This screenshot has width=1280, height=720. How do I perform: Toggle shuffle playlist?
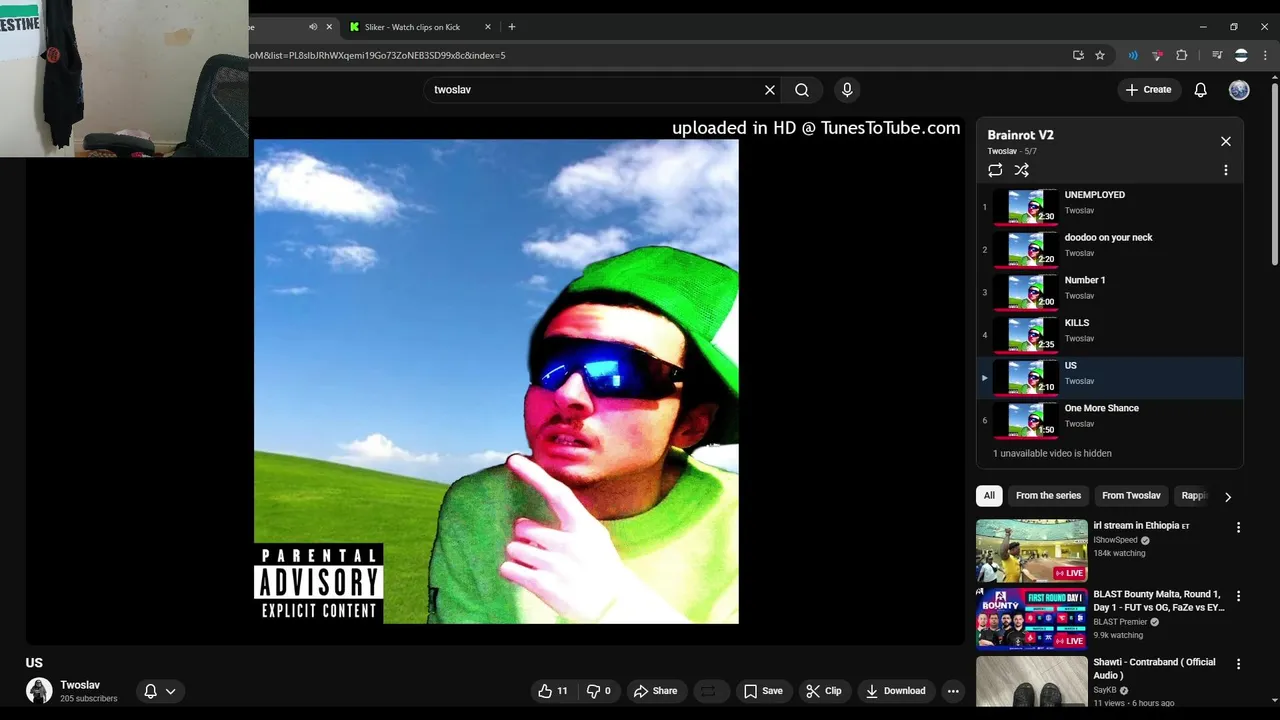tap(1022, 170)
